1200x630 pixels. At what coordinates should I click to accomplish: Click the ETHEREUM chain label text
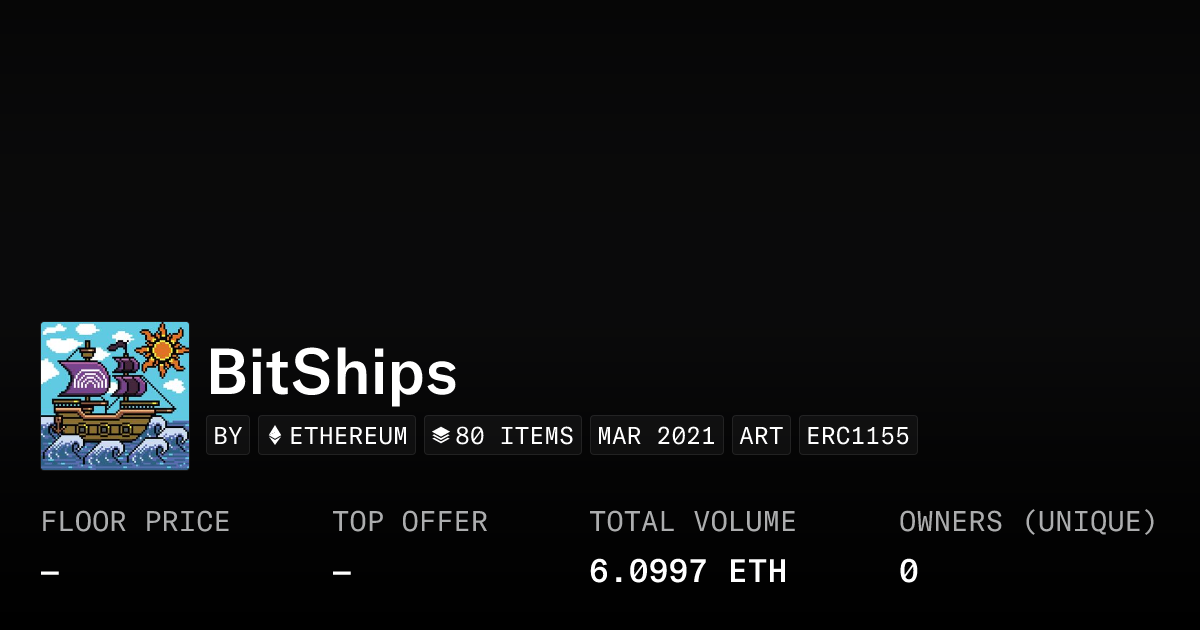coord(348,436)
